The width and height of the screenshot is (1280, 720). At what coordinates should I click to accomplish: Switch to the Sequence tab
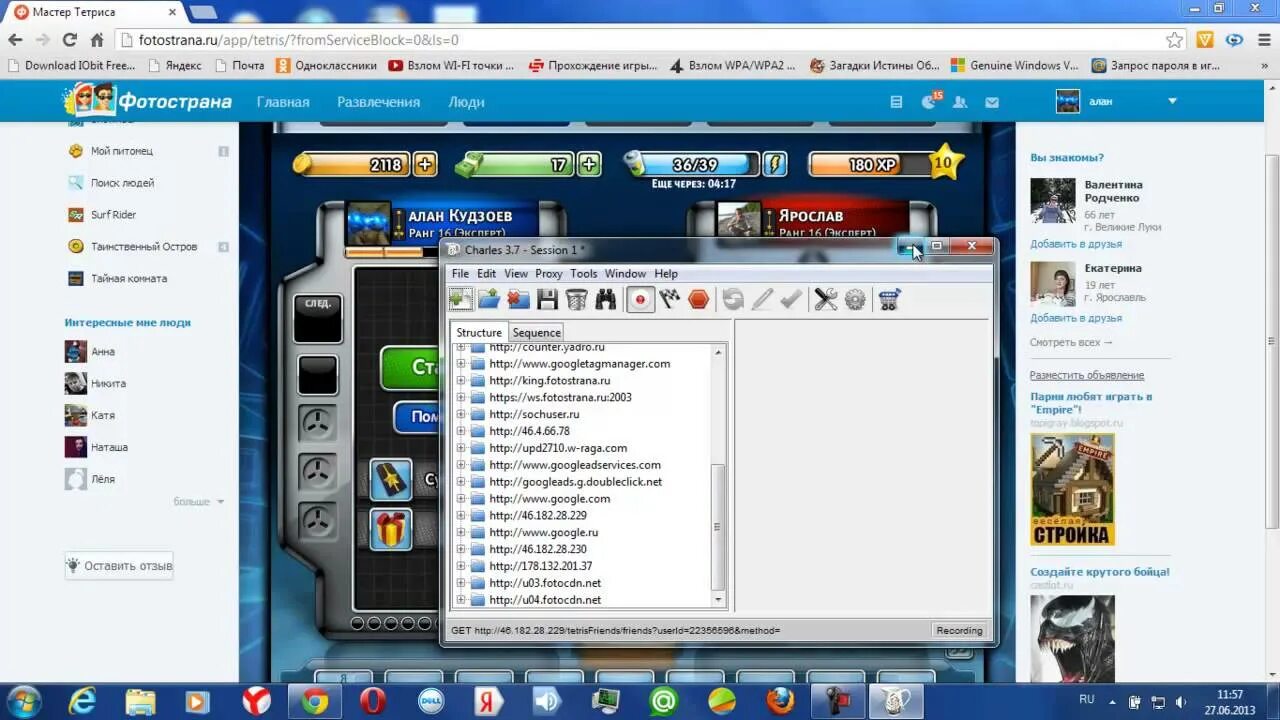tap(537, 333)
